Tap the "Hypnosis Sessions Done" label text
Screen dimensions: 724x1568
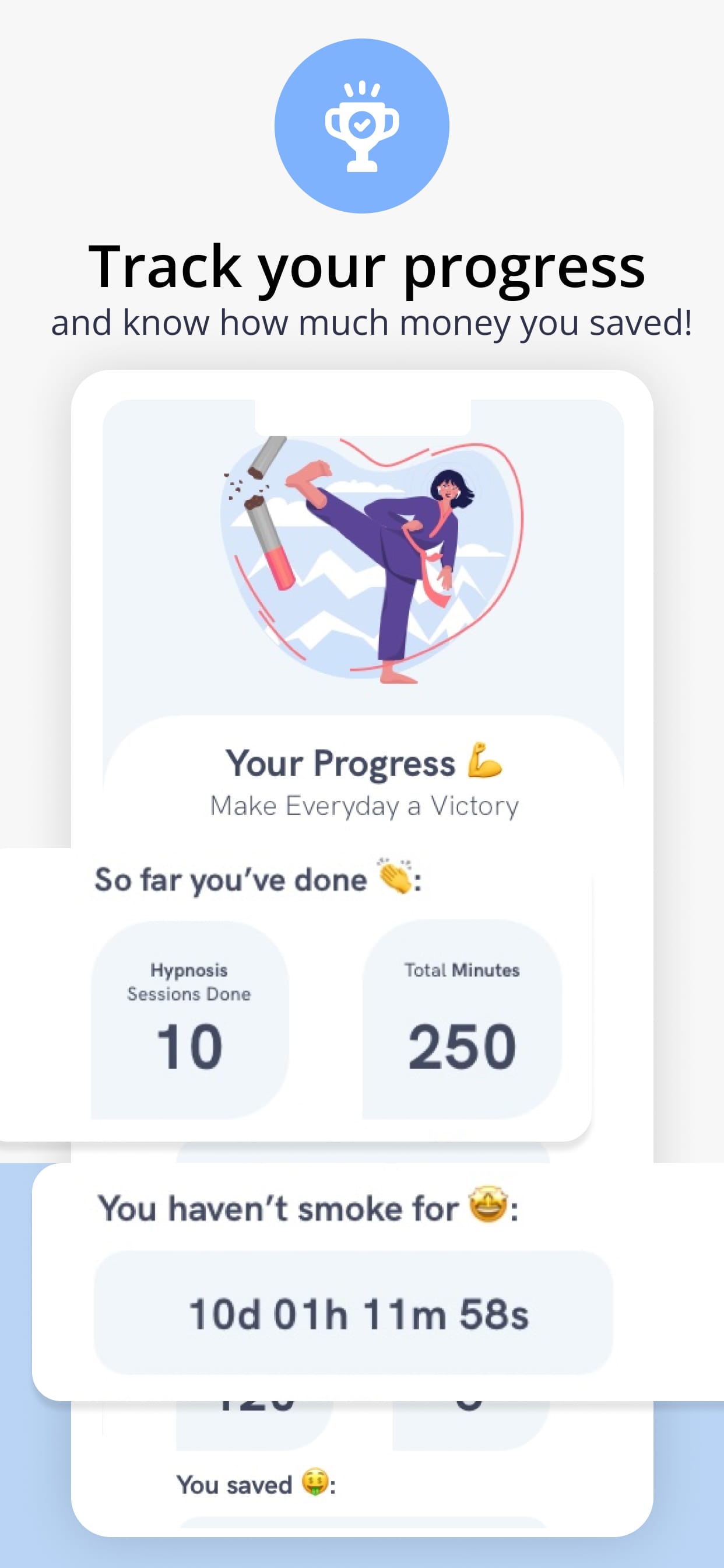coord(189,981)
